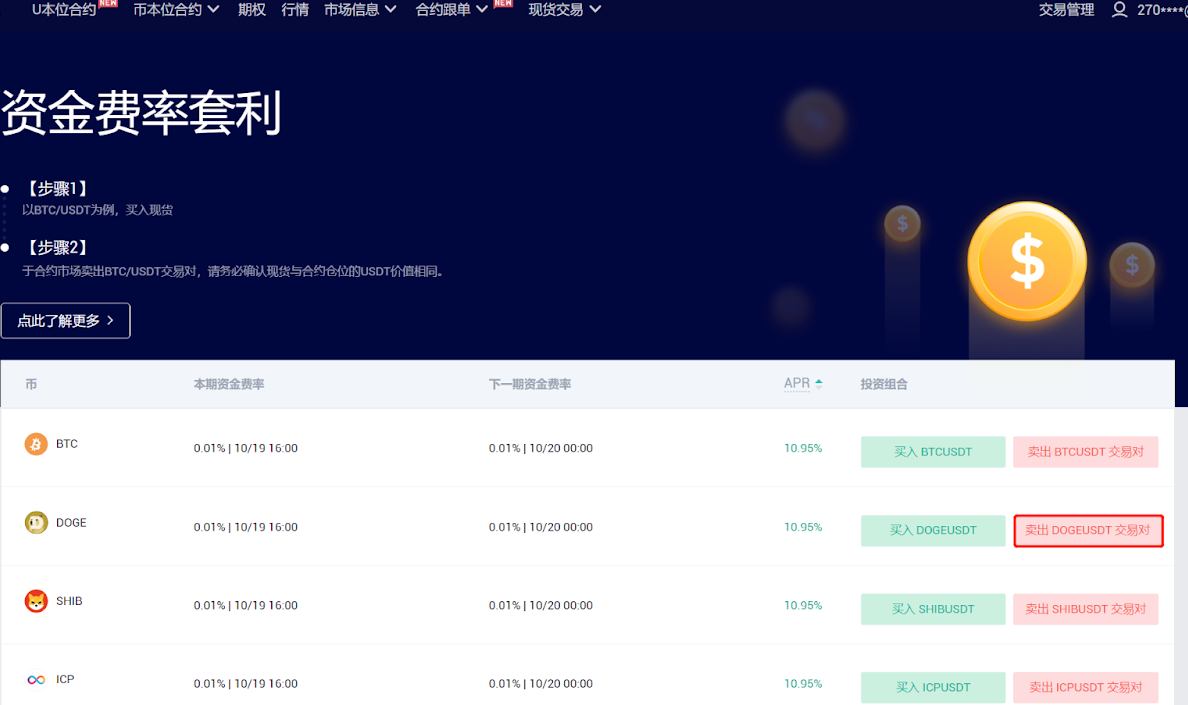Viewport: 1188px width, 705px height.
Task: Open the 合约跟单 dropdown menu
Action: pos(452,10)
